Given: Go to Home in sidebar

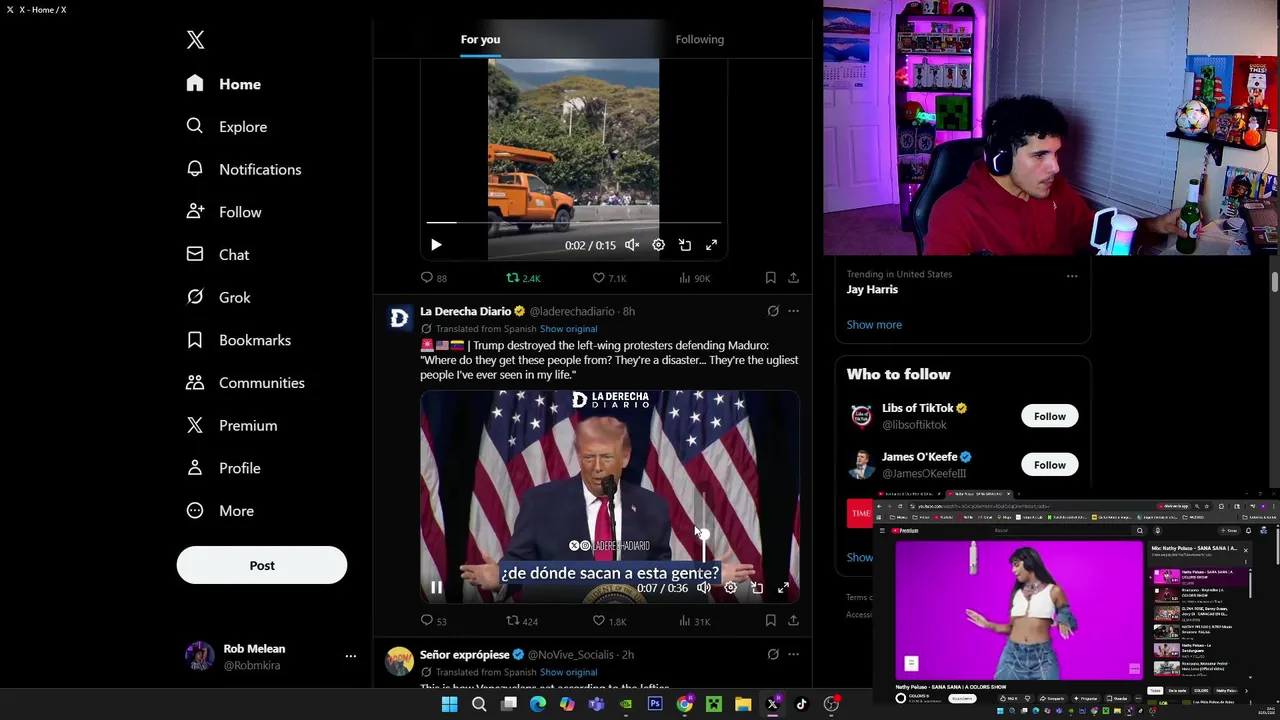Looking at the screenshot, I should pyautogui.click(x=224, y=84).
